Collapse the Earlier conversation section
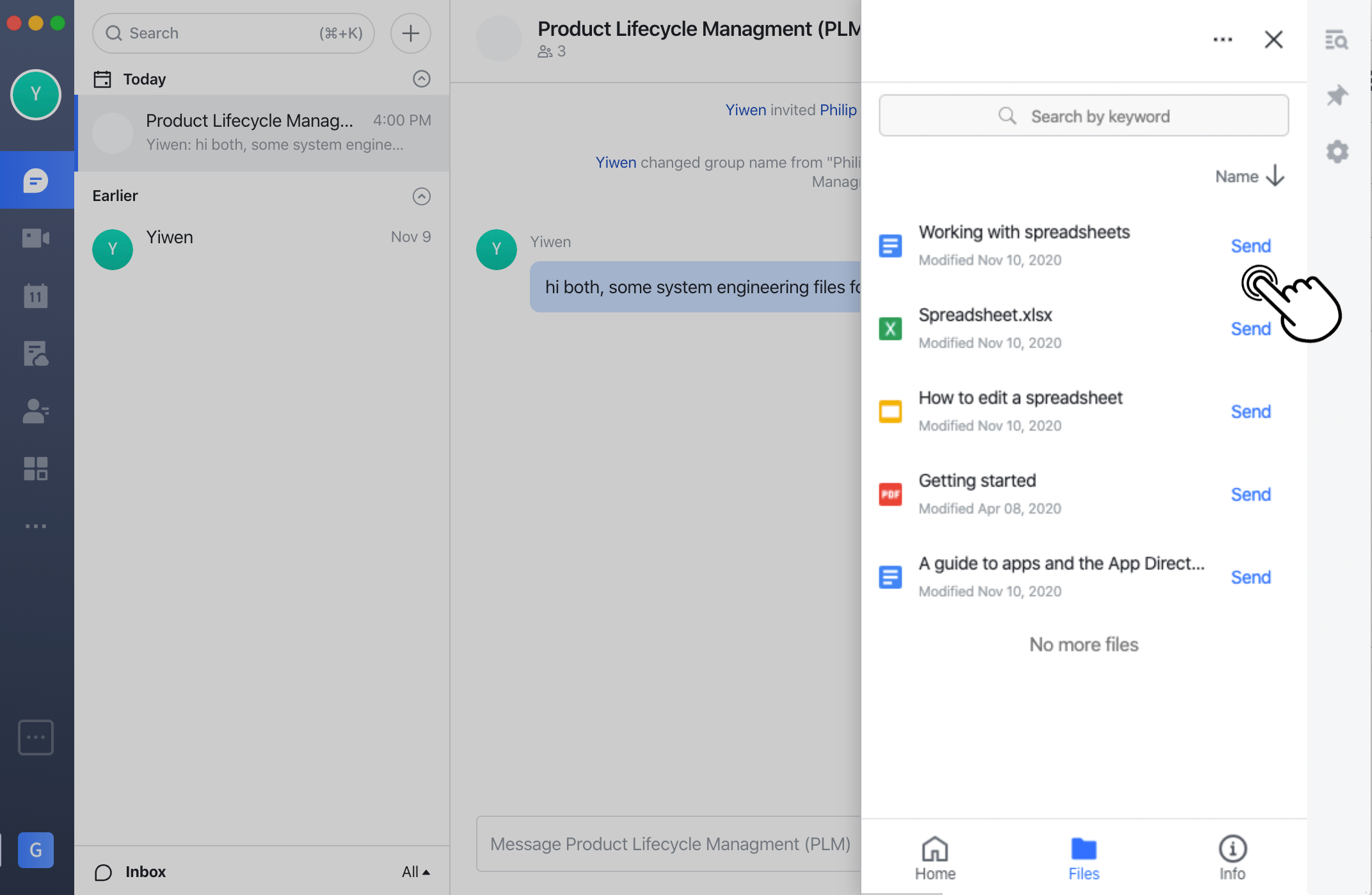Screen dimensions: 1372x895 (x=421, y=197)
